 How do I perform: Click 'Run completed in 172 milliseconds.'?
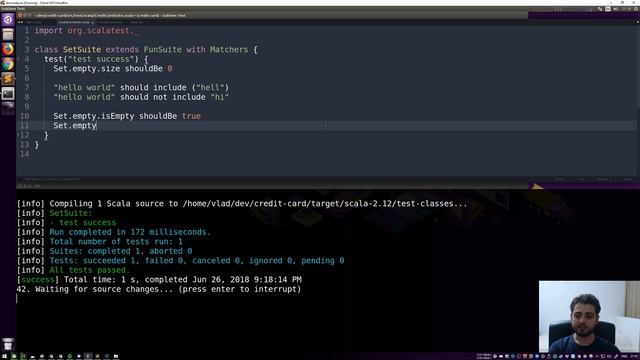click(130, 232)
